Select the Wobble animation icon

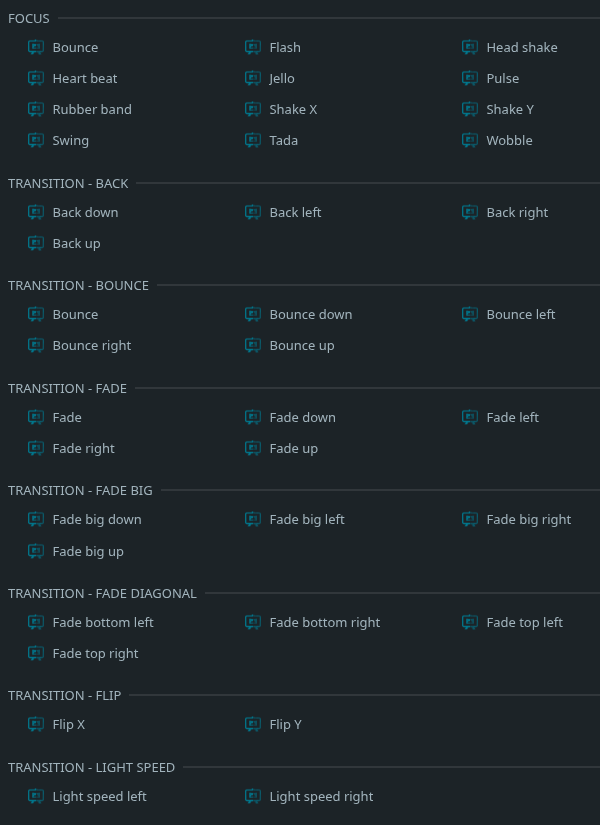(469, 140)
